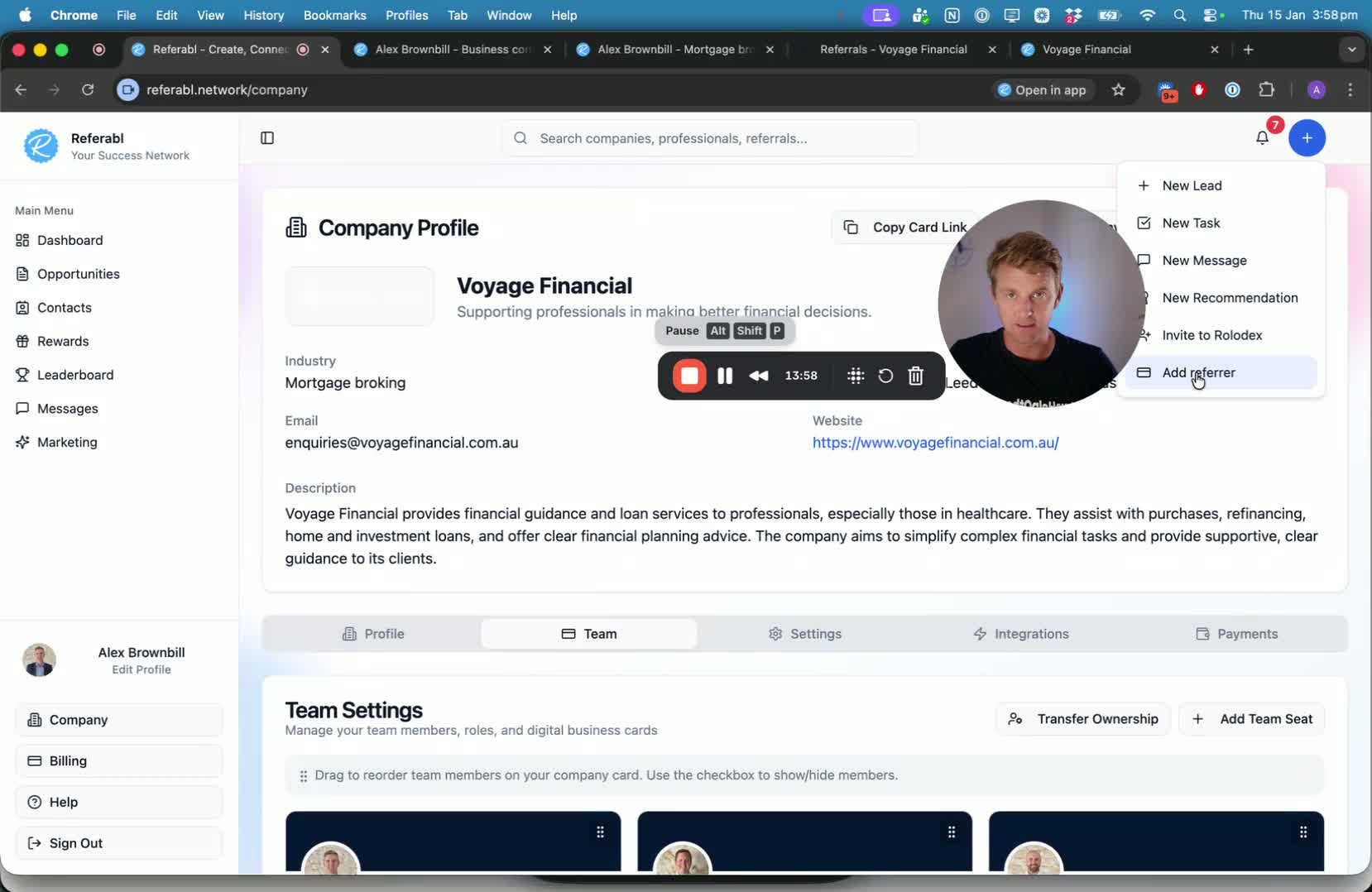
Task: Open Billing in the sidebar
Action: [x=119, y=761]
